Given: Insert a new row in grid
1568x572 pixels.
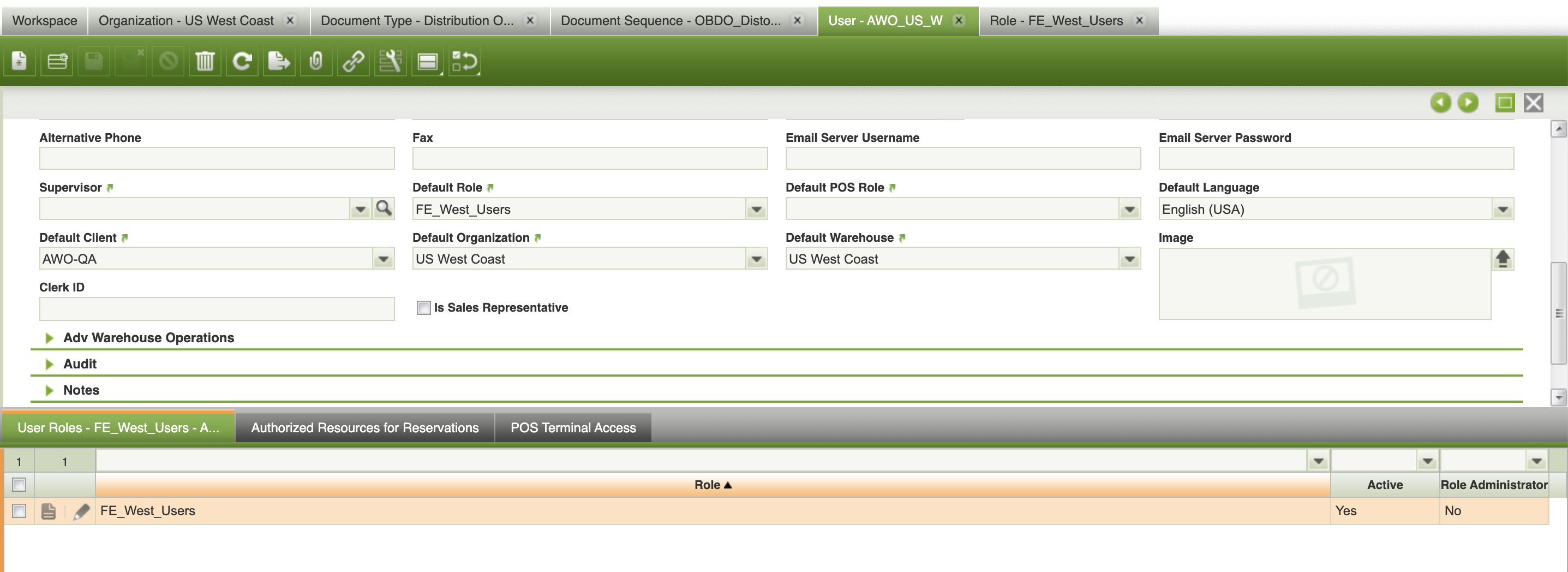Looking at the screenshot, I should (x=57, y=61).
